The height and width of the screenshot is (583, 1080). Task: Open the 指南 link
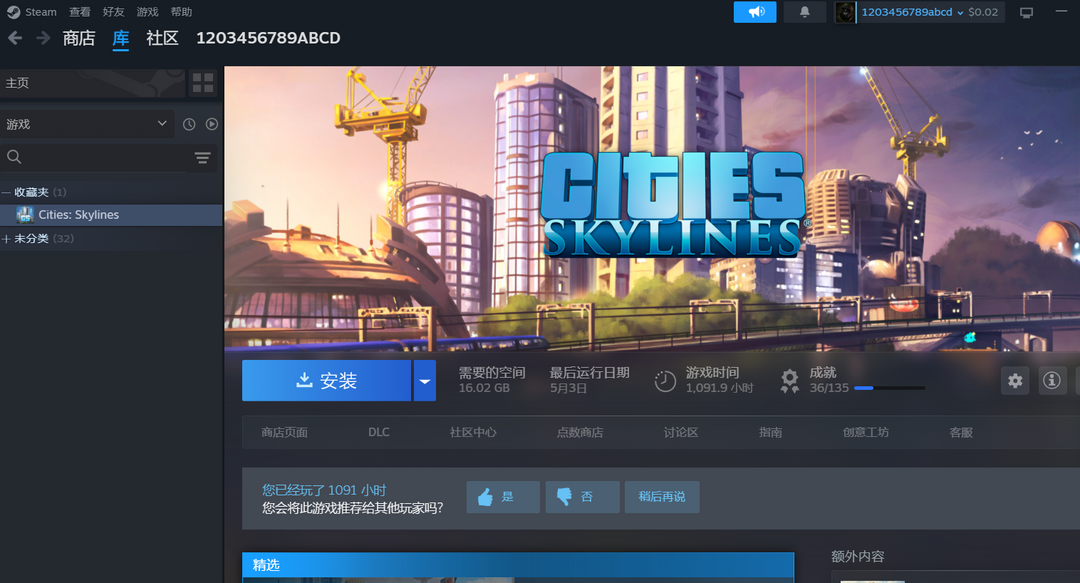coord(771,432)
